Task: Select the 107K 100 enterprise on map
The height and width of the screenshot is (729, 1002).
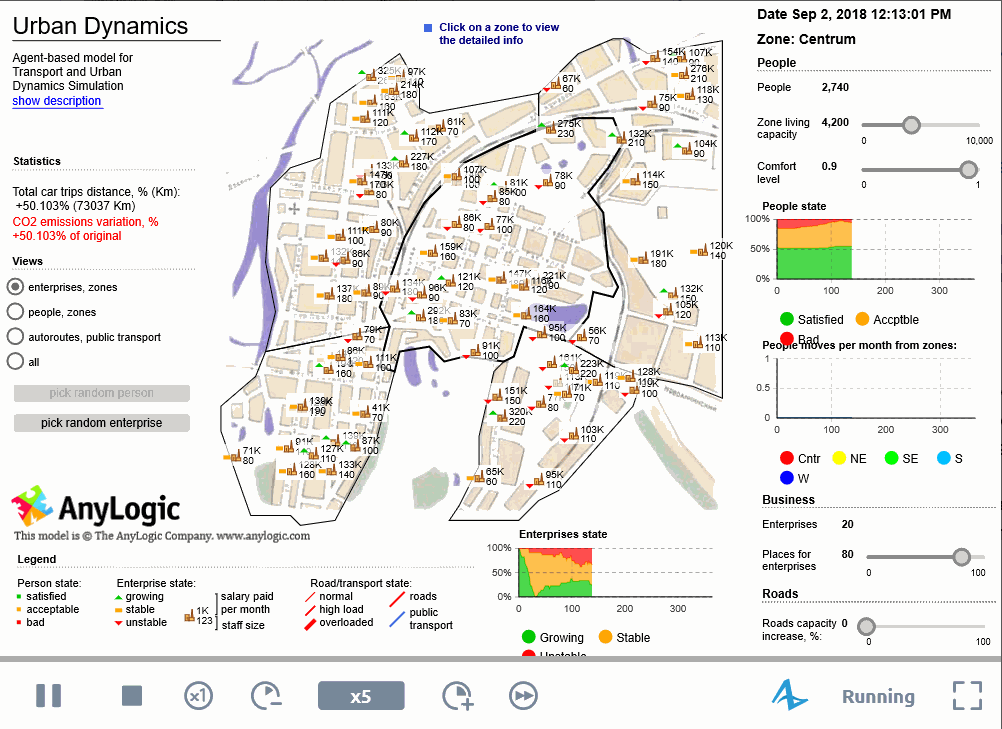Action: pyautogui.click(x=457, y=174)
